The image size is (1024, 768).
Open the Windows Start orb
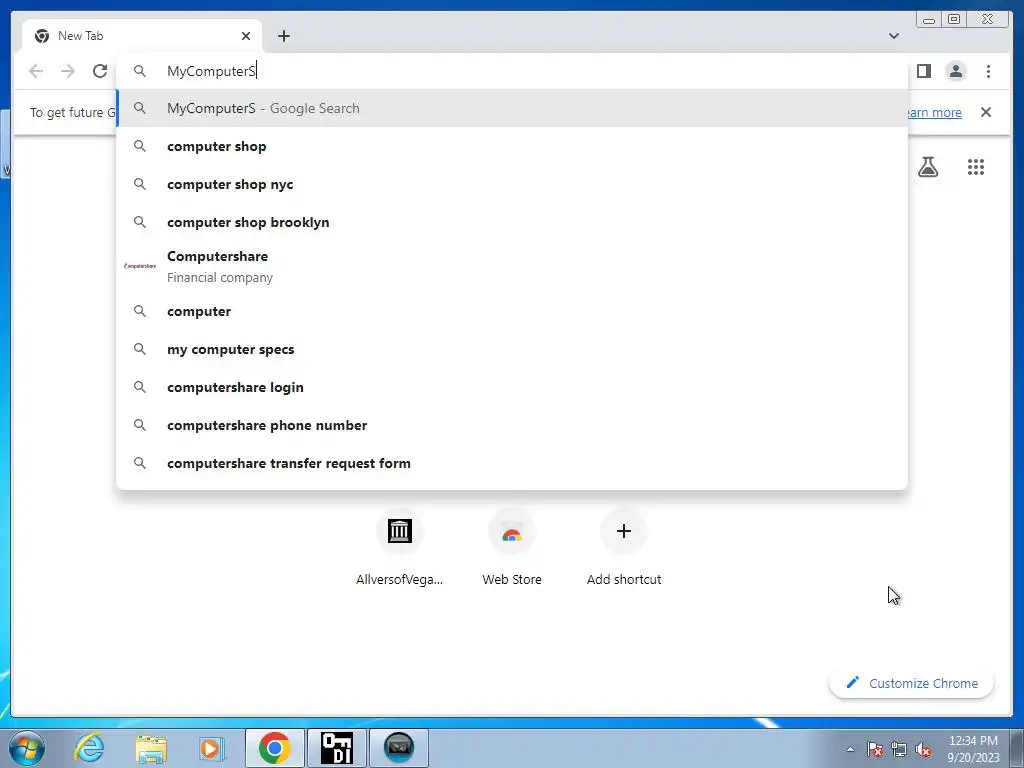pyautogui.click(x=27, y=748)
